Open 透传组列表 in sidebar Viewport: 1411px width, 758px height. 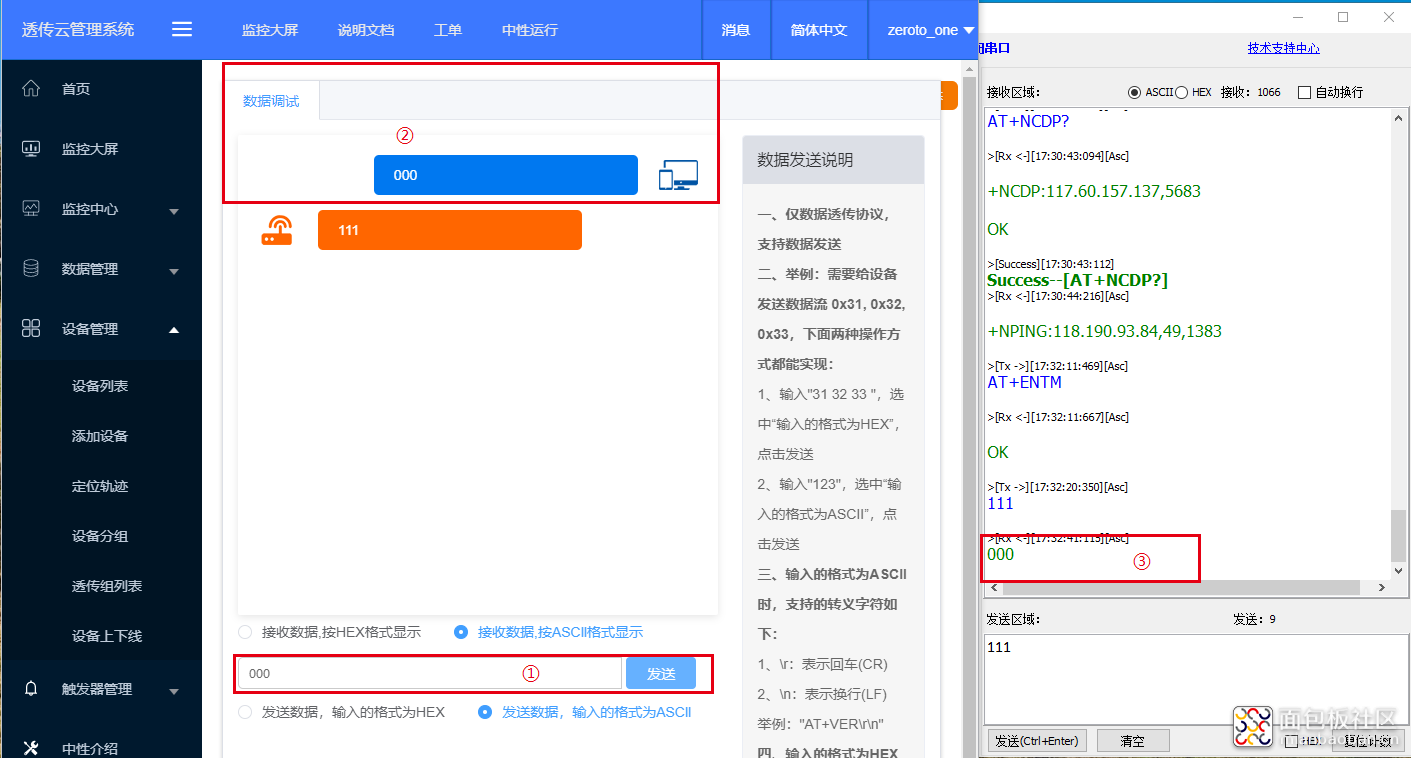point(107,586)
